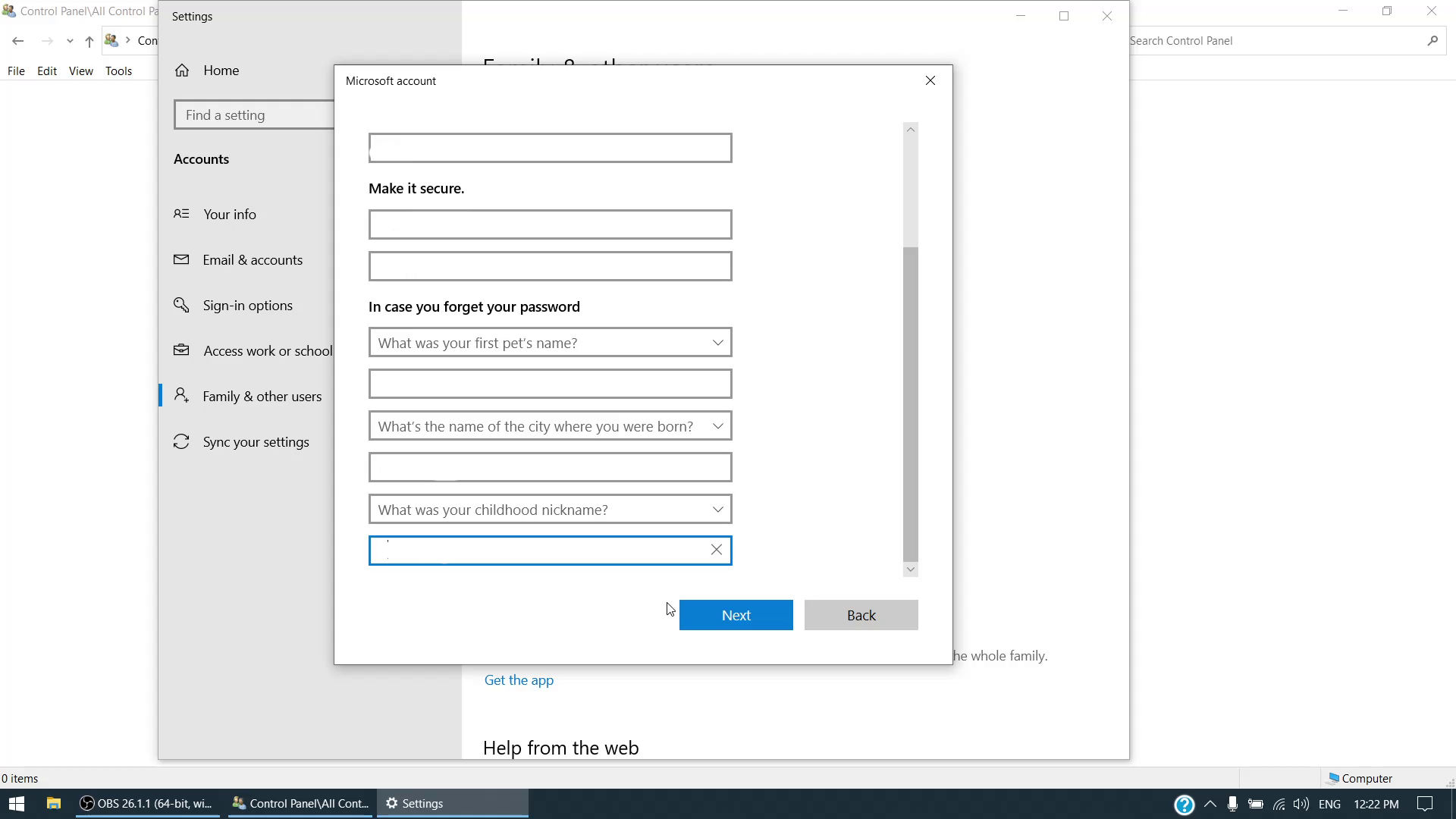Select Email & accounts envelope icon
This screenshot has width=1456, height=819.
[x=181, y=260]
